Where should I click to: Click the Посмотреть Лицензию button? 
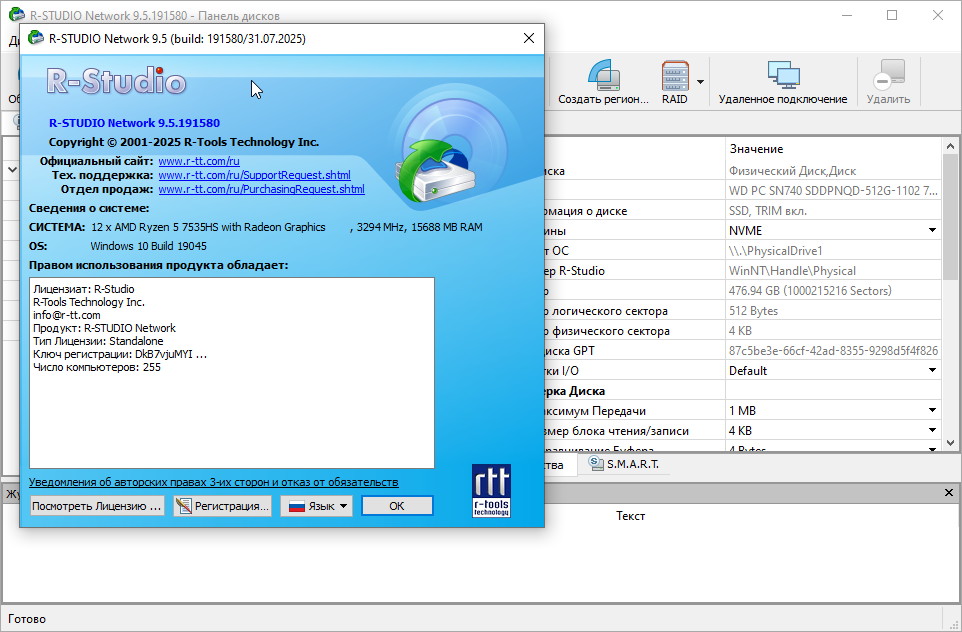[97, 506]
